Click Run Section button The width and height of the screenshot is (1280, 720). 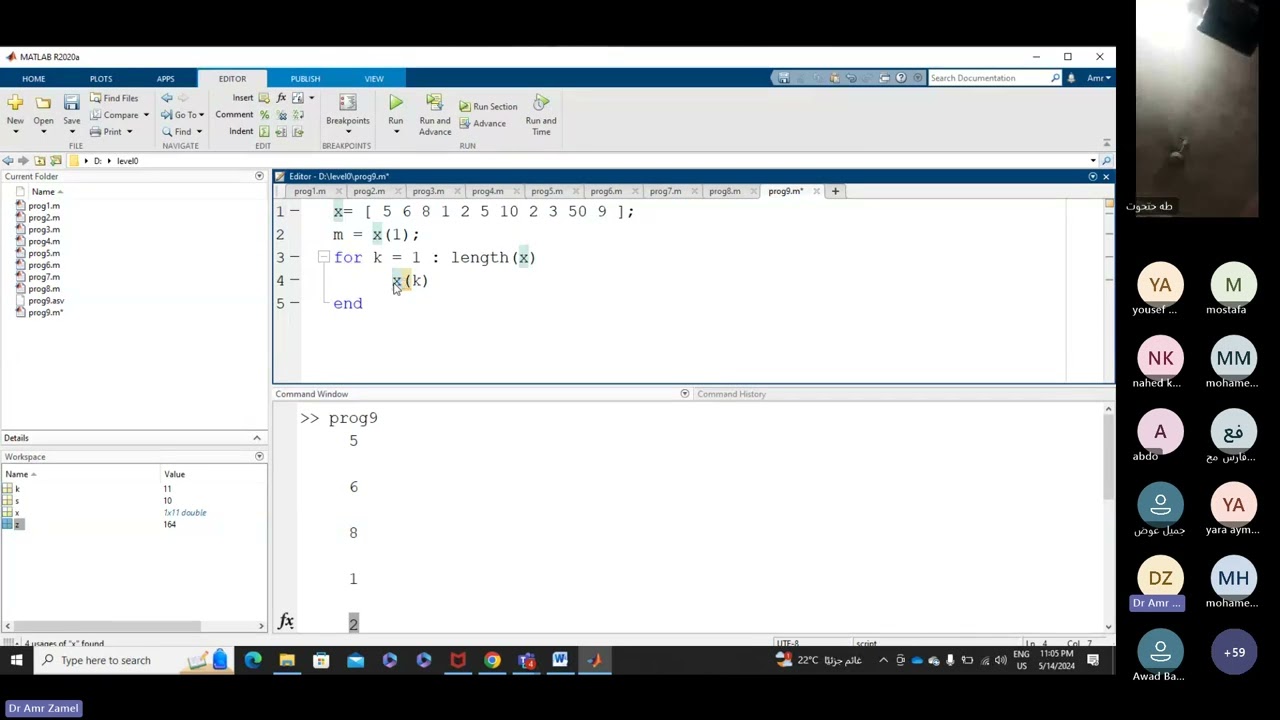pyautogui.click(x=488, y=106)
